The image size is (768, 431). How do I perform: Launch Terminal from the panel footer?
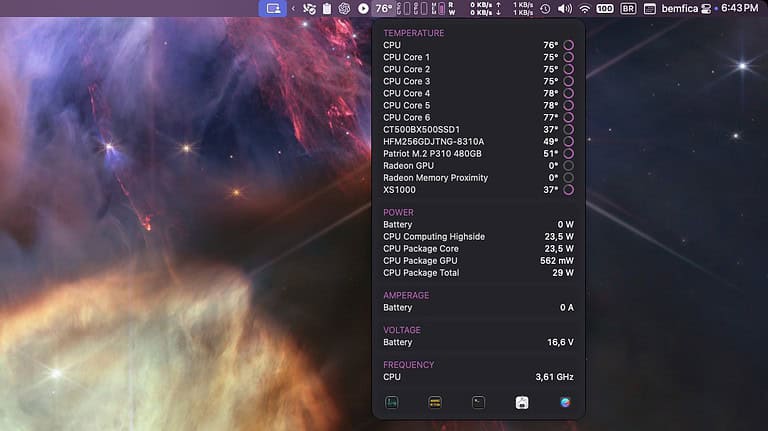[x=478, y=402]
